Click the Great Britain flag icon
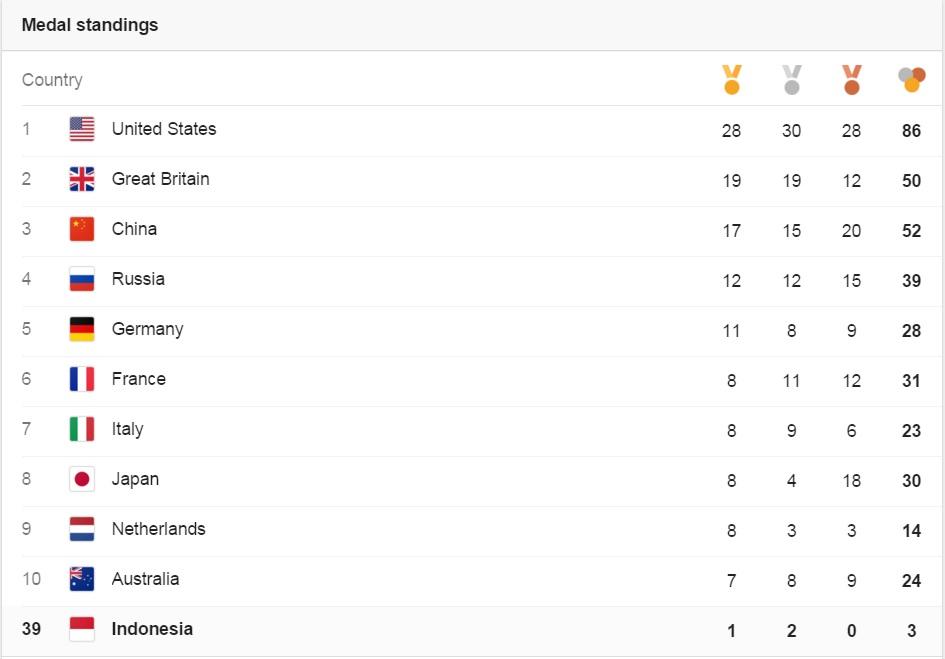 [x=82, y=179]
